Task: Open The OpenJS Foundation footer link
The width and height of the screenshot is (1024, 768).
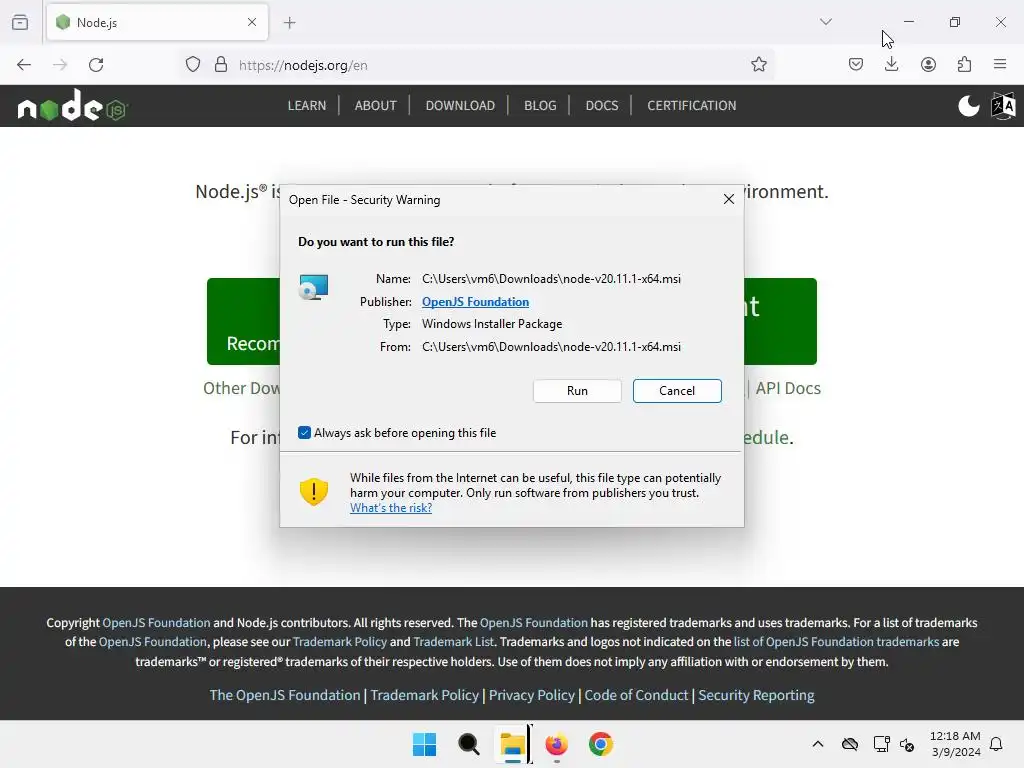Action: click(285, 696)
